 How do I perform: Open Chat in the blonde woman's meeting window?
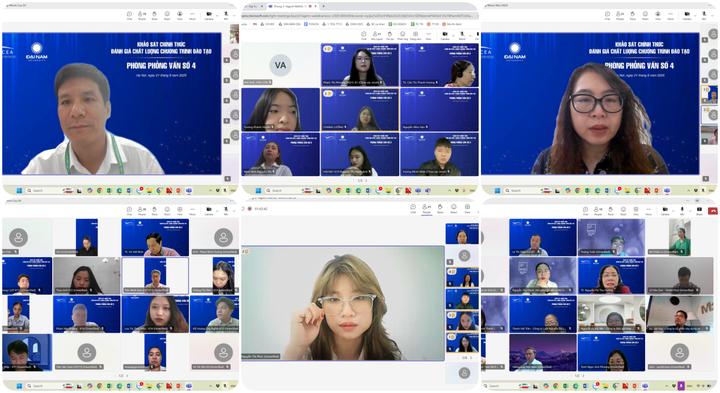(x=413, y=208)
